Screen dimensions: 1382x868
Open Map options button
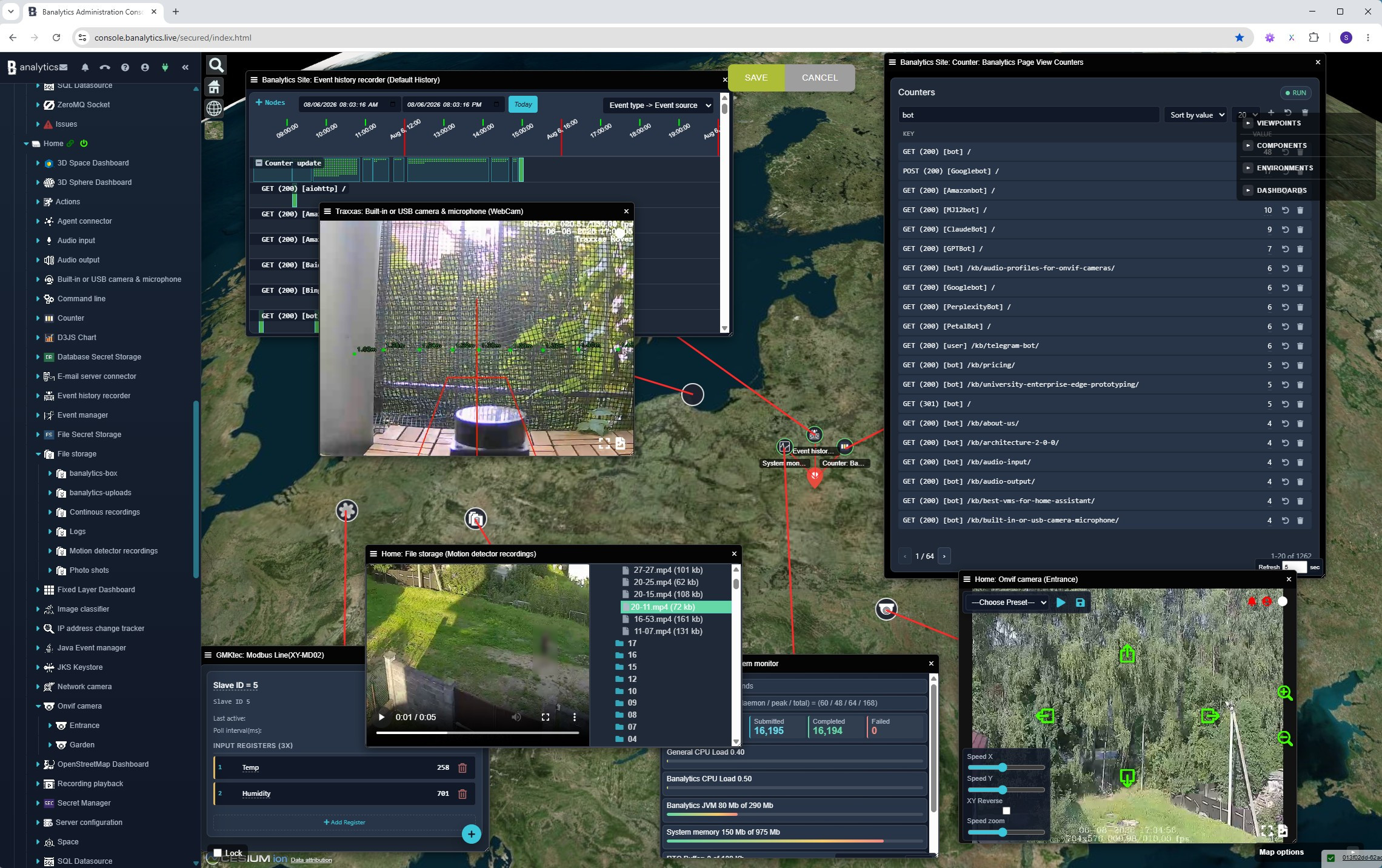(x=1281, y=852)
